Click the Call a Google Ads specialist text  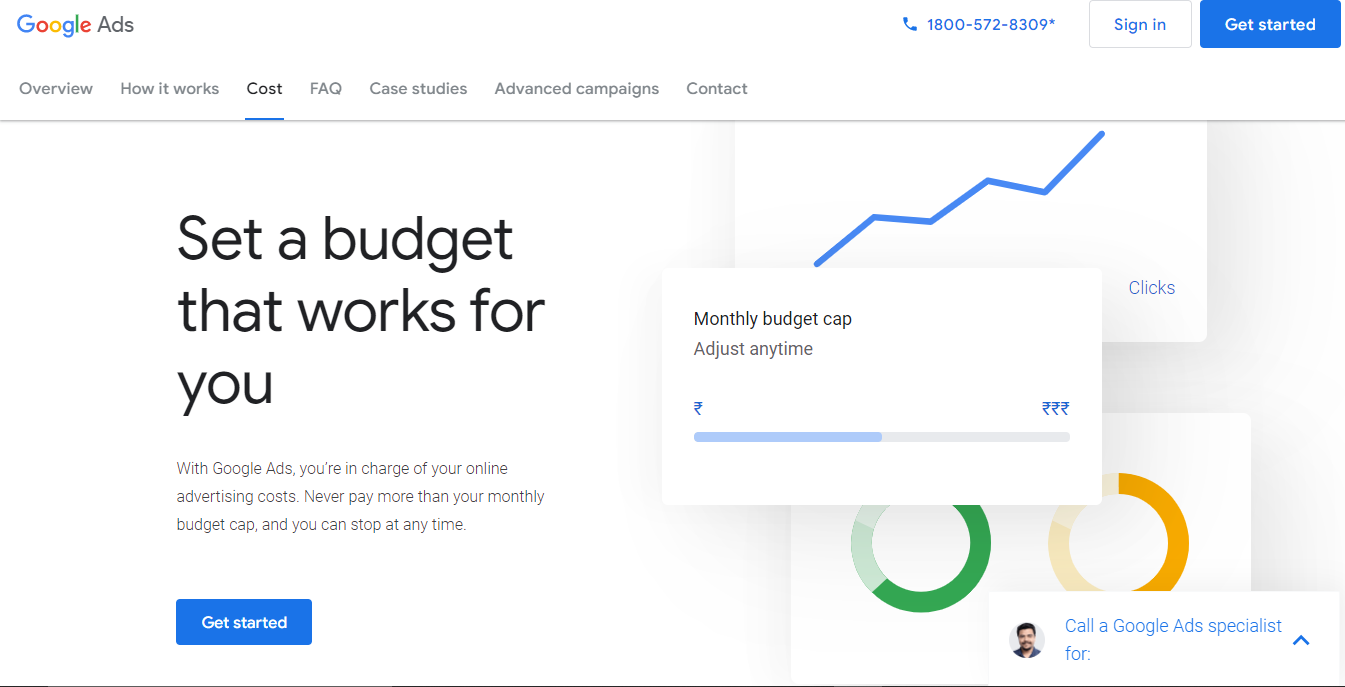click(x=1173, y=639)
